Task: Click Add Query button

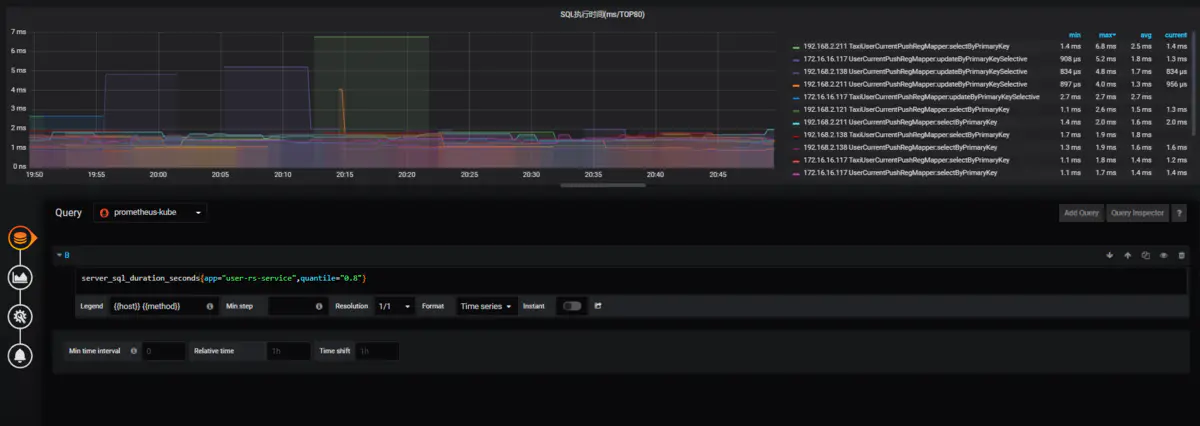Action: (x=1080, y=213)
